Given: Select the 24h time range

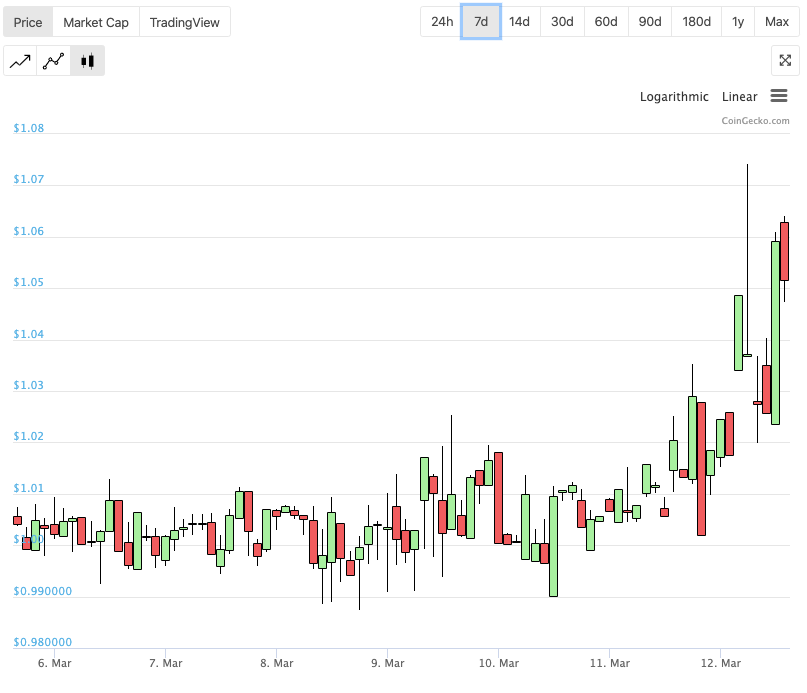Looking at the screenshot, I should [442, 22].
